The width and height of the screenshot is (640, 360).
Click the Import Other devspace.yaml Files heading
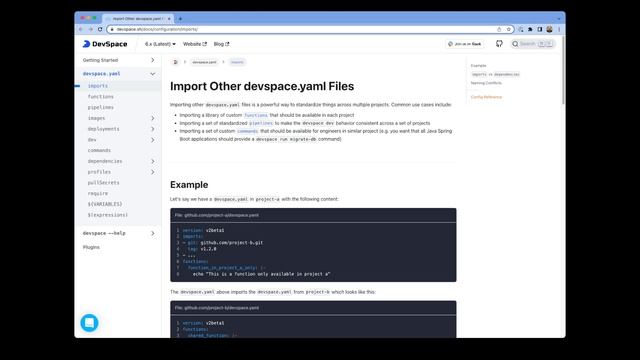click(x=262, y=87)
